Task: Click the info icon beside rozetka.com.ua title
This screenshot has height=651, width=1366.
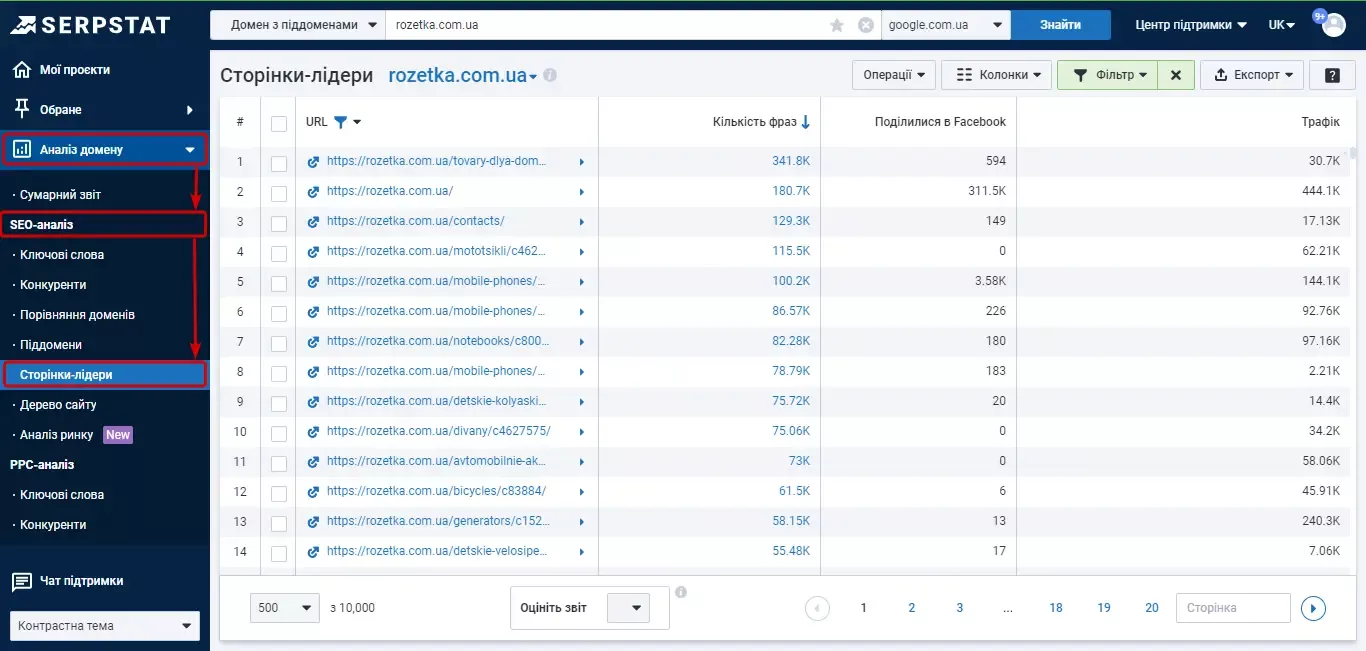Action: click(x=550, y=75)
